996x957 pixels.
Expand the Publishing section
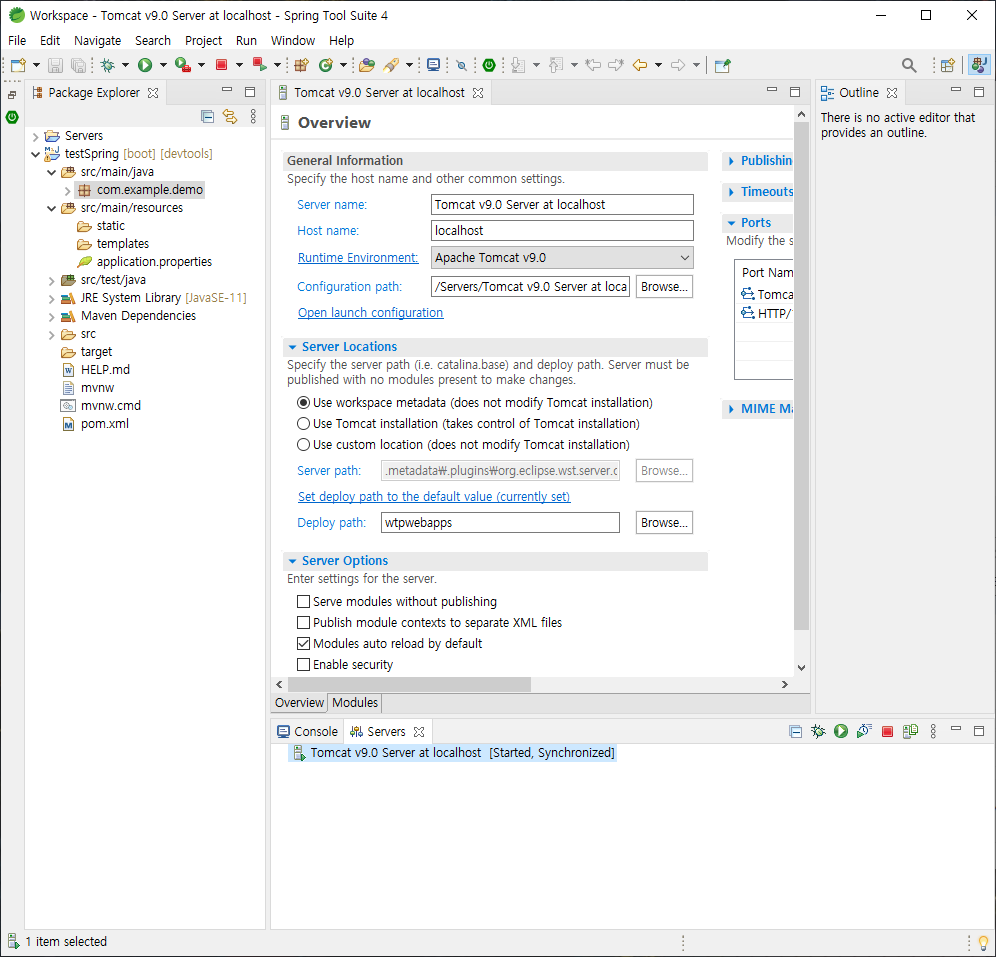(x=731, y=161)
